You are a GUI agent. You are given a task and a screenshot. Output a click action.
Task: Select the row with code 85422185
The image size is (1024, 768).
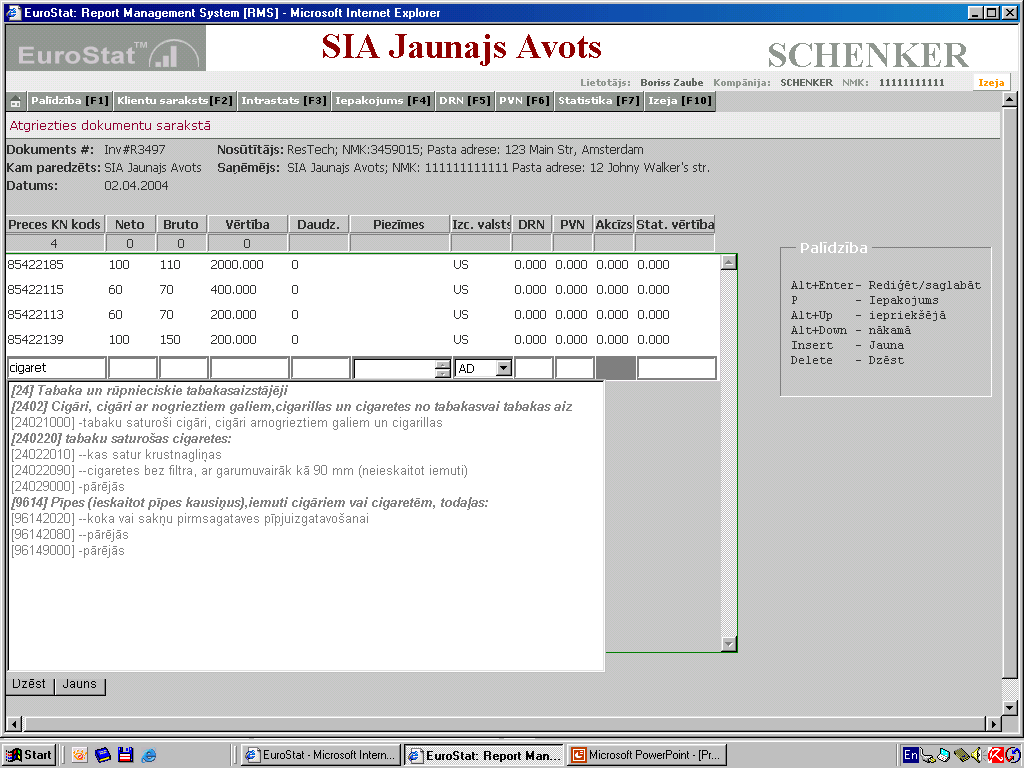click(x=363, y=264)
